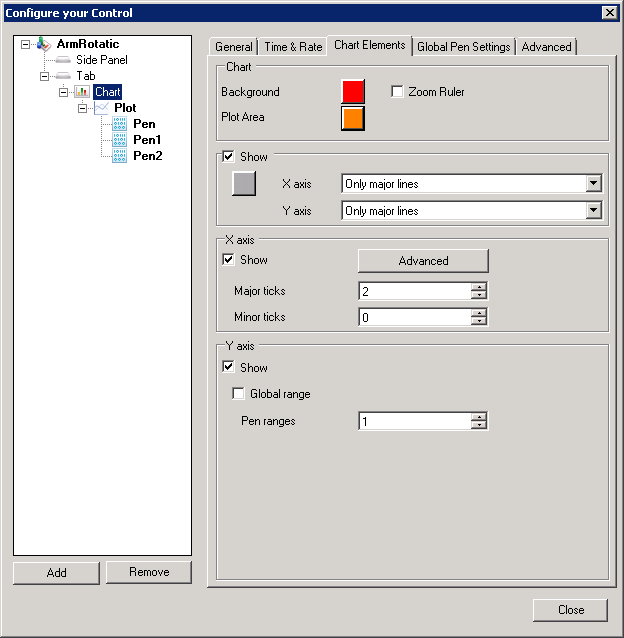The image size is (624, 638).
Task: Click the Plot node icon
Action: 101,108
